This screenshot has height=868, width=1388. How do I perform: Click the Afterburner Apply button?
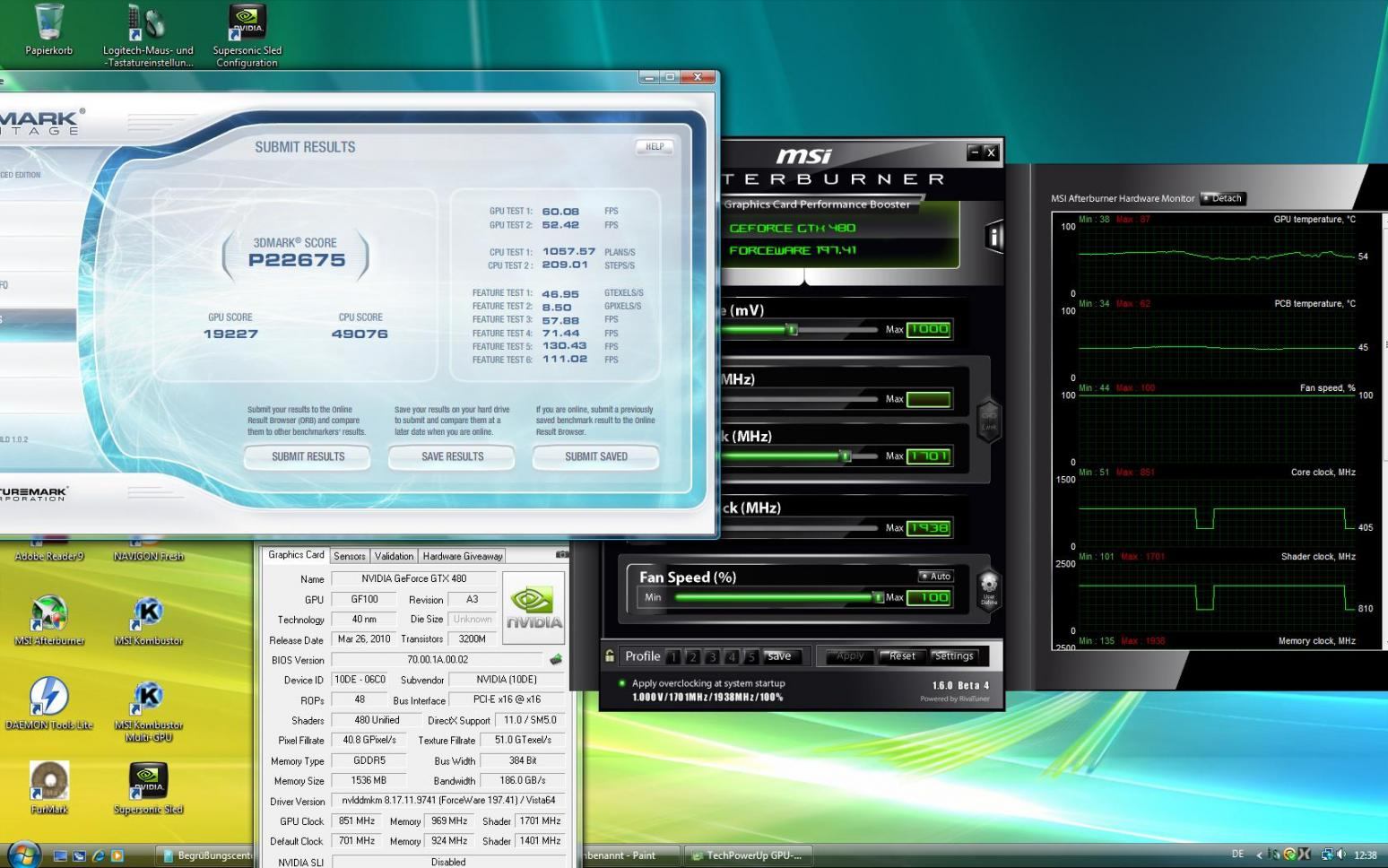point(849,655)
